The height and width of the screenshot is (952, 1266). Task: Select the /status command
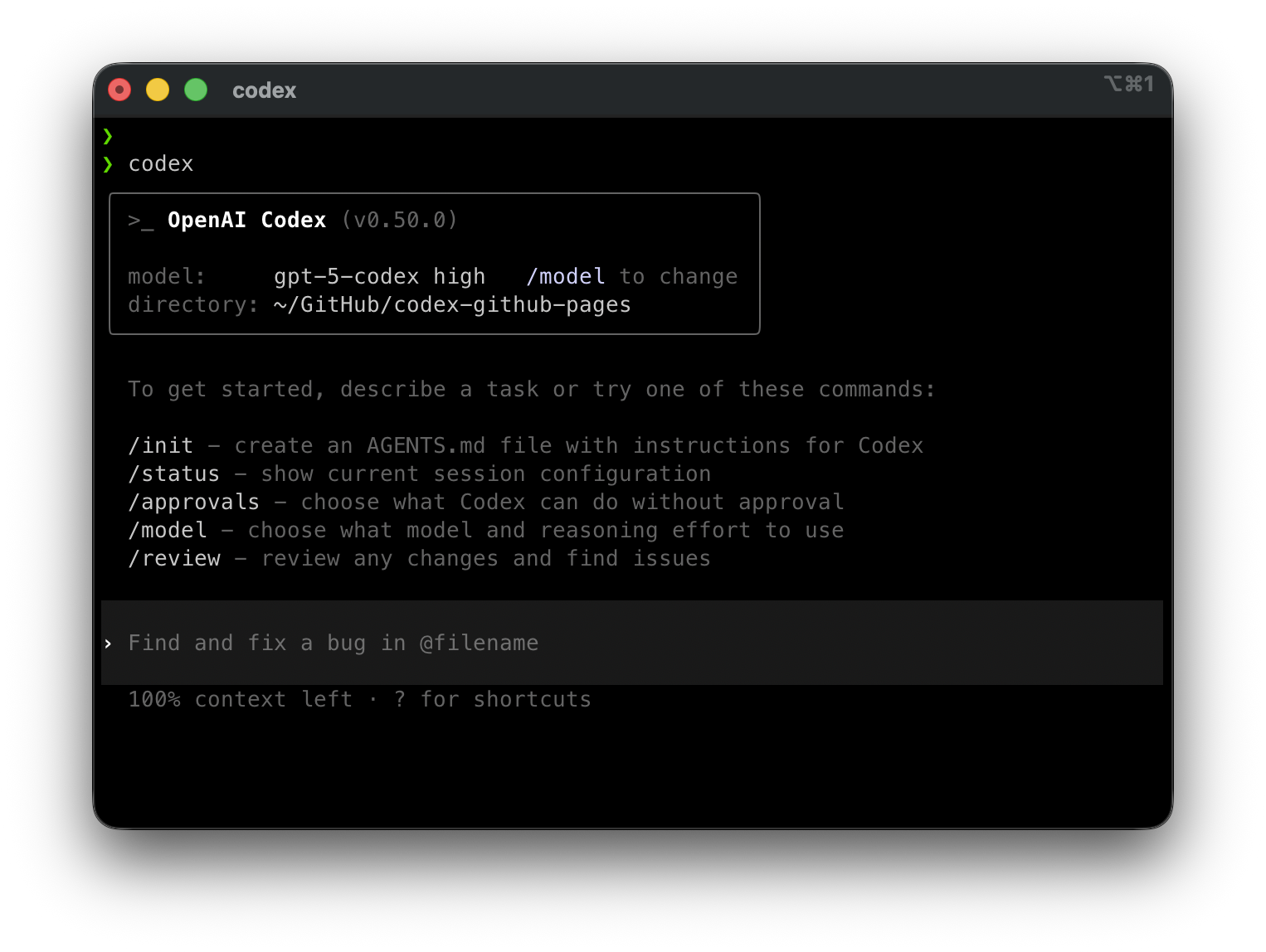[173, 474]
